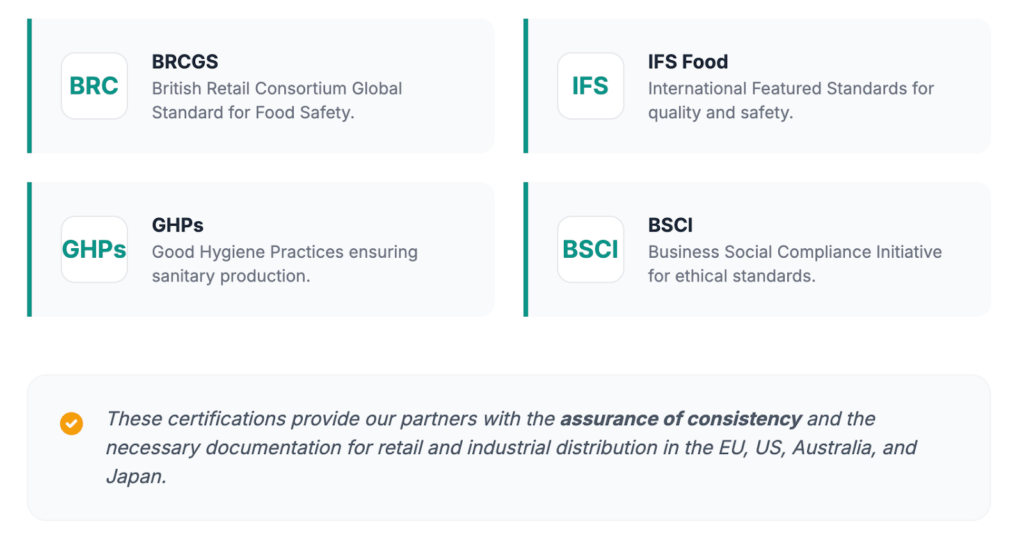Click the Business Social Compliance Initiative description
This screenshot has height=536, width=1024.
click(x=794, y=263)
